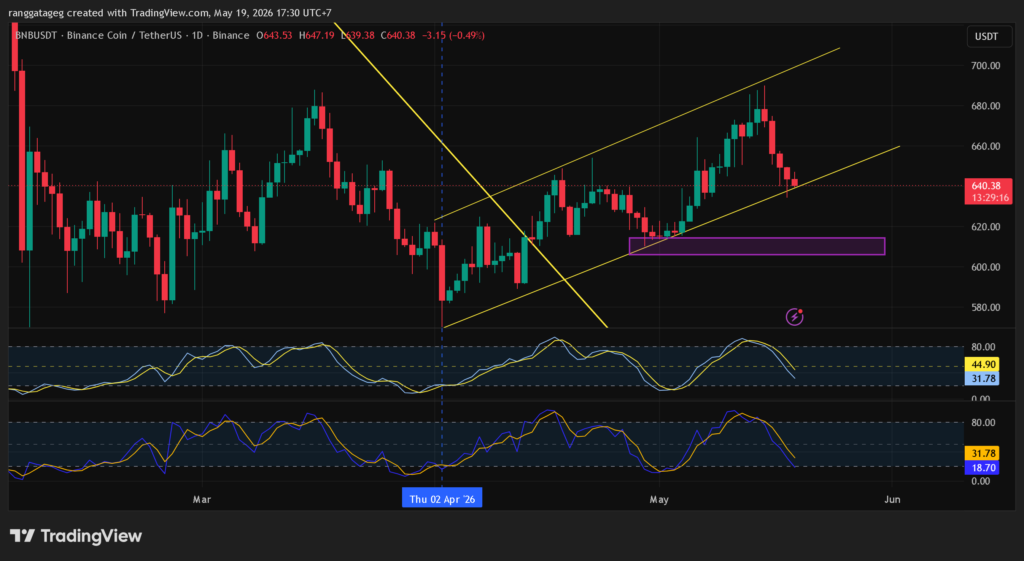Select the Thu 02 Apr '26 date marker

[x=442, y=499]
